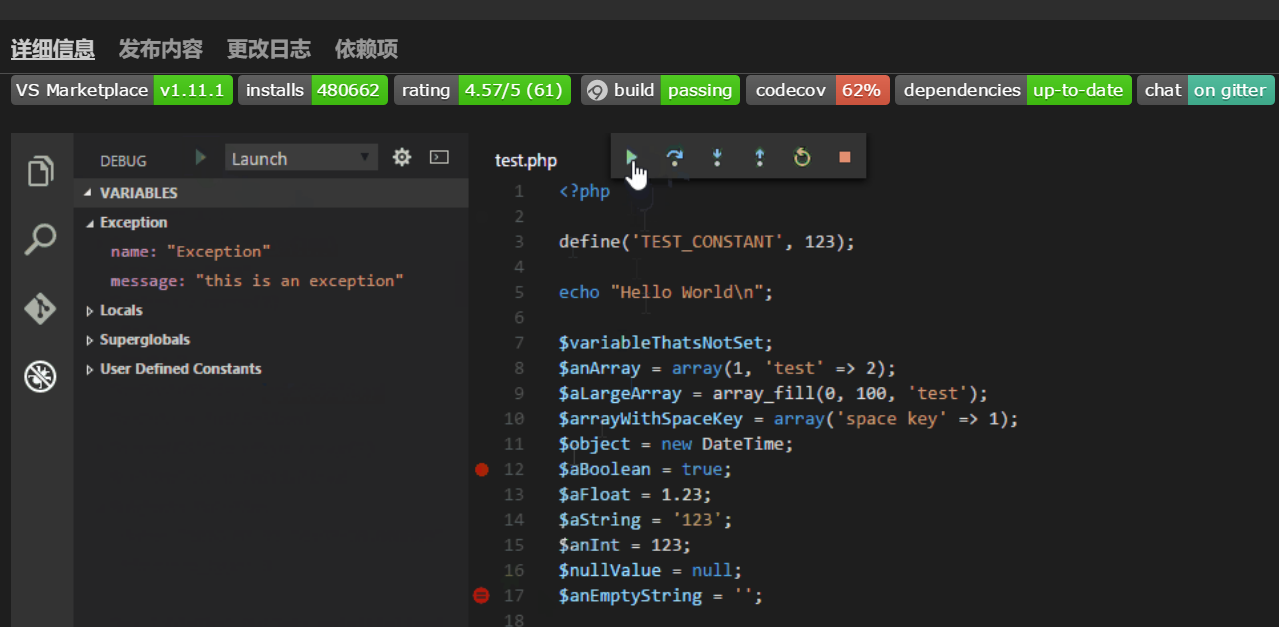Open launch configuration gear icon
The height and width of the screenshot is (627, 1279).
pyautogui.click(x=402, y=157)
